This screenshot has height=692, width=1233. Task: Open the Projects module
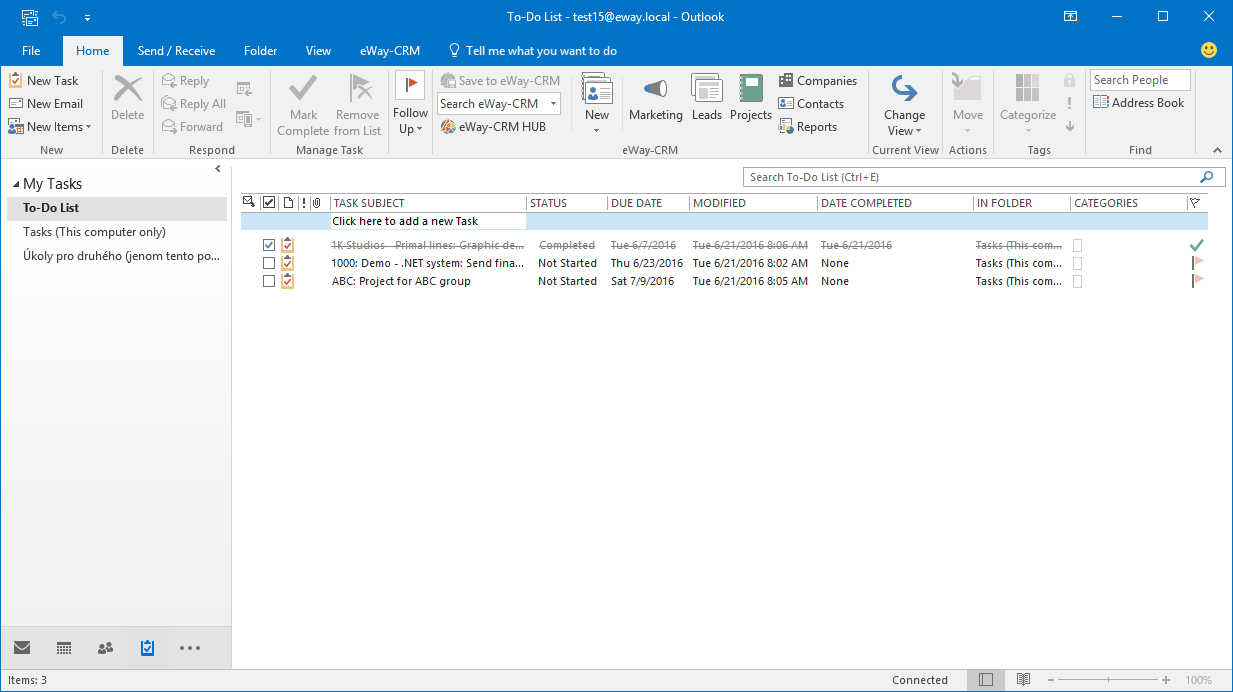point(751,98)
